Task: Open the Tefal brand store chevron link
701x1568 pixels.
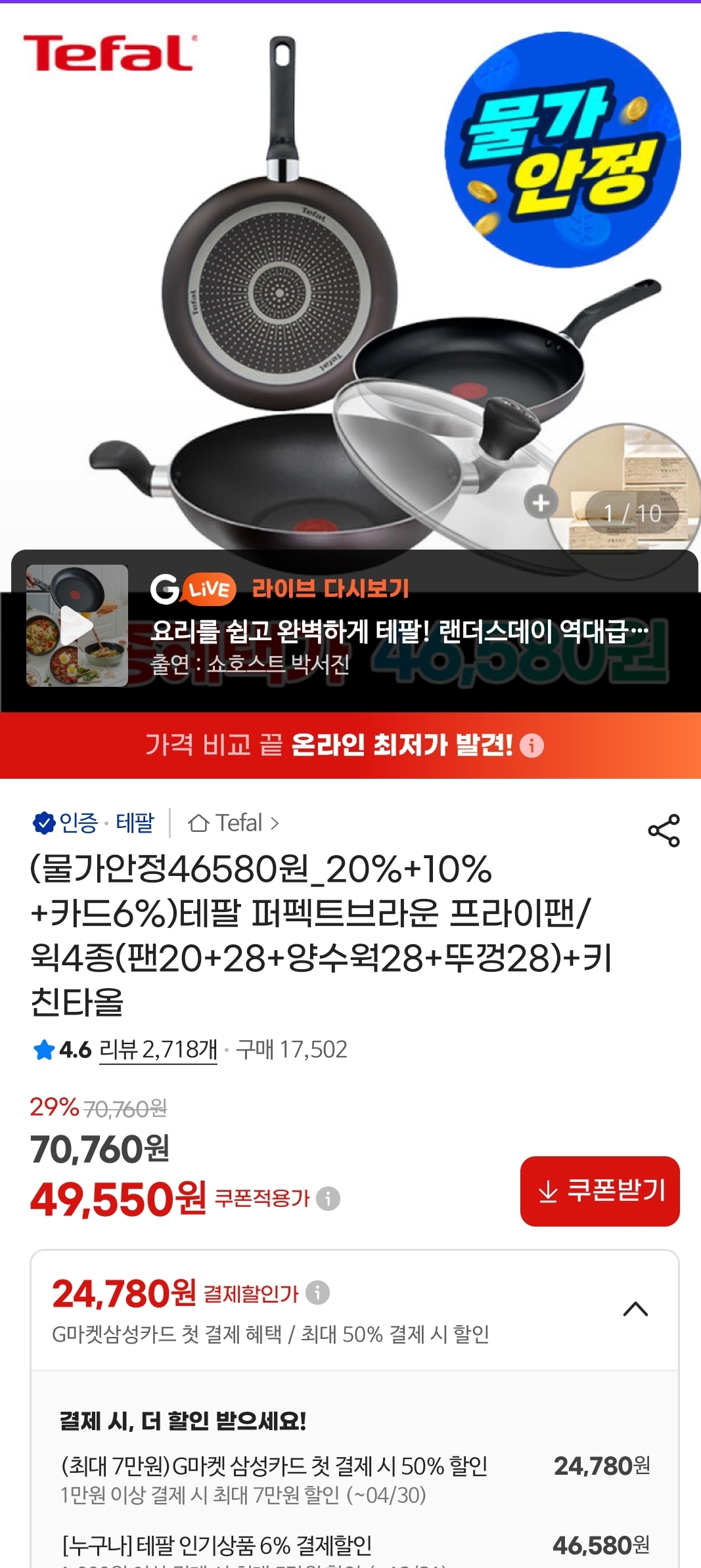Action: point(275,823)
